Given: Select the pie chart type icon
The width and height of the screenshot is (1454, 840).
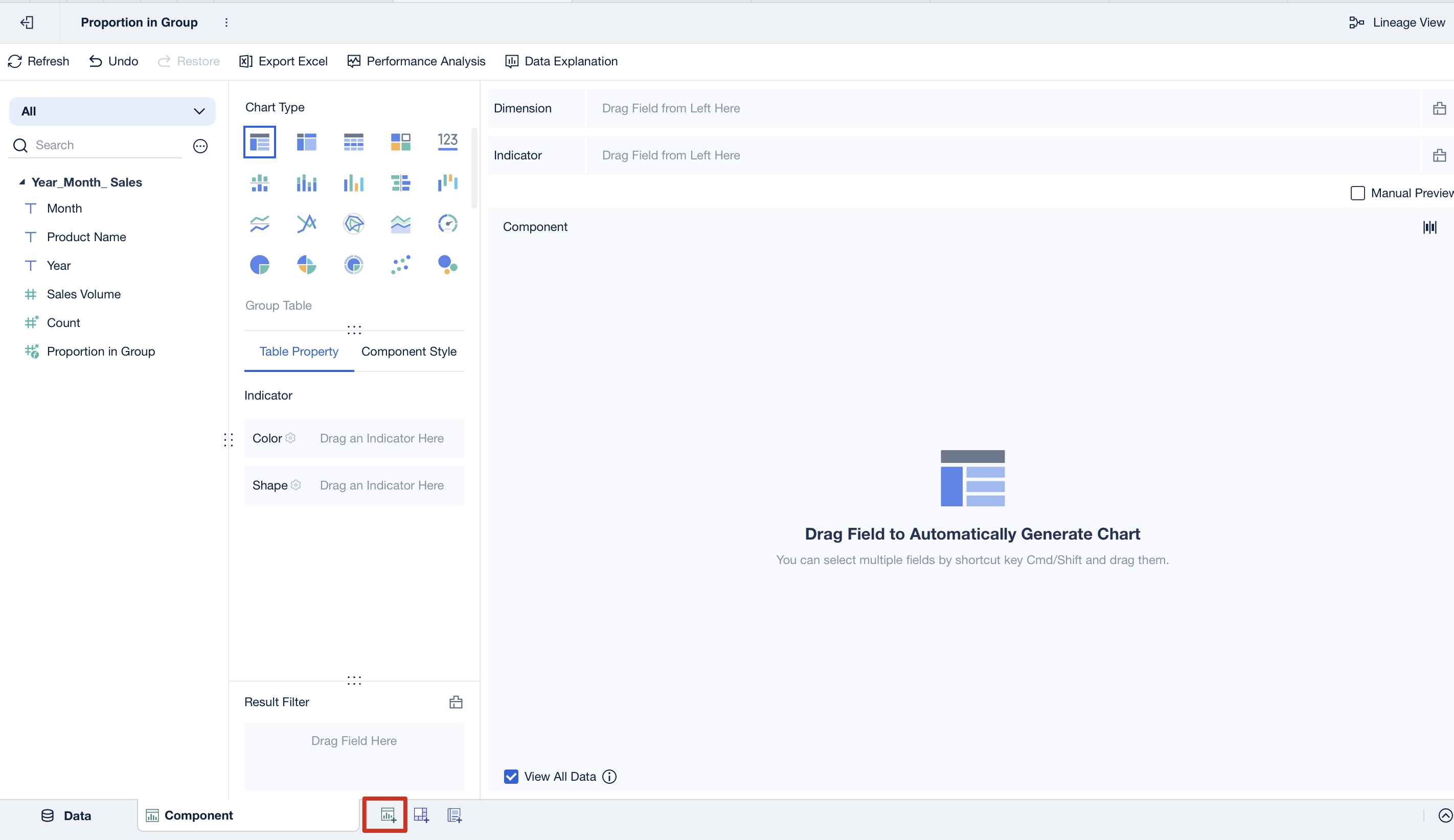Looking at the screenshot, I should pos(260,265).
